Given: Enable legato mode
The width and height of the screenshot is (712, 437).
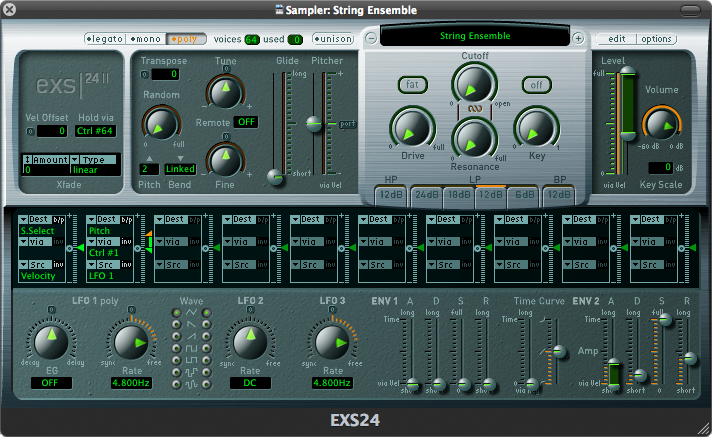Looking at the screenshot, I should [104, 39].
